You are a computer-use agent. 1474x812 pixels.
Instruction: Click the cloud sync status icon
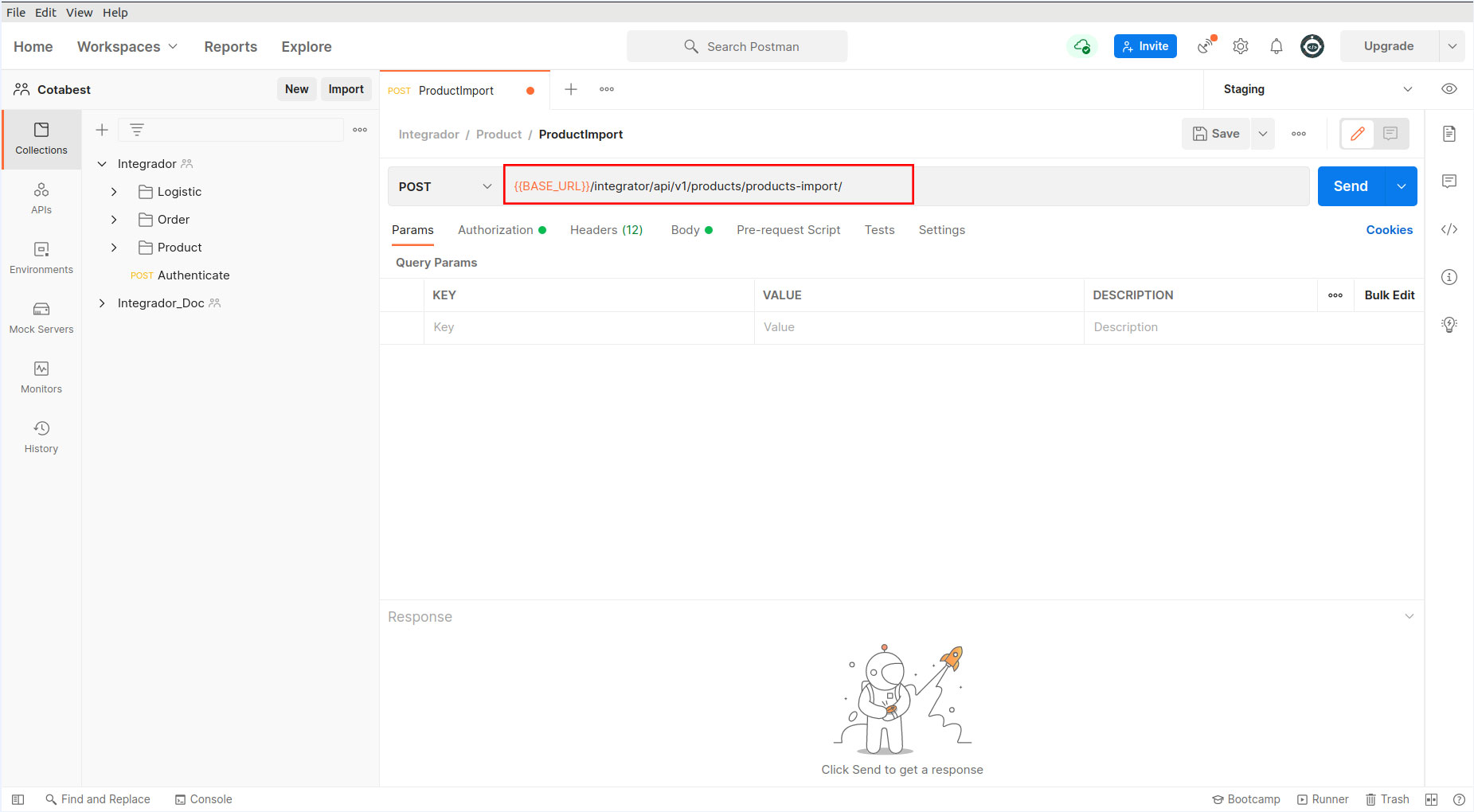[x=1081, y=46]
